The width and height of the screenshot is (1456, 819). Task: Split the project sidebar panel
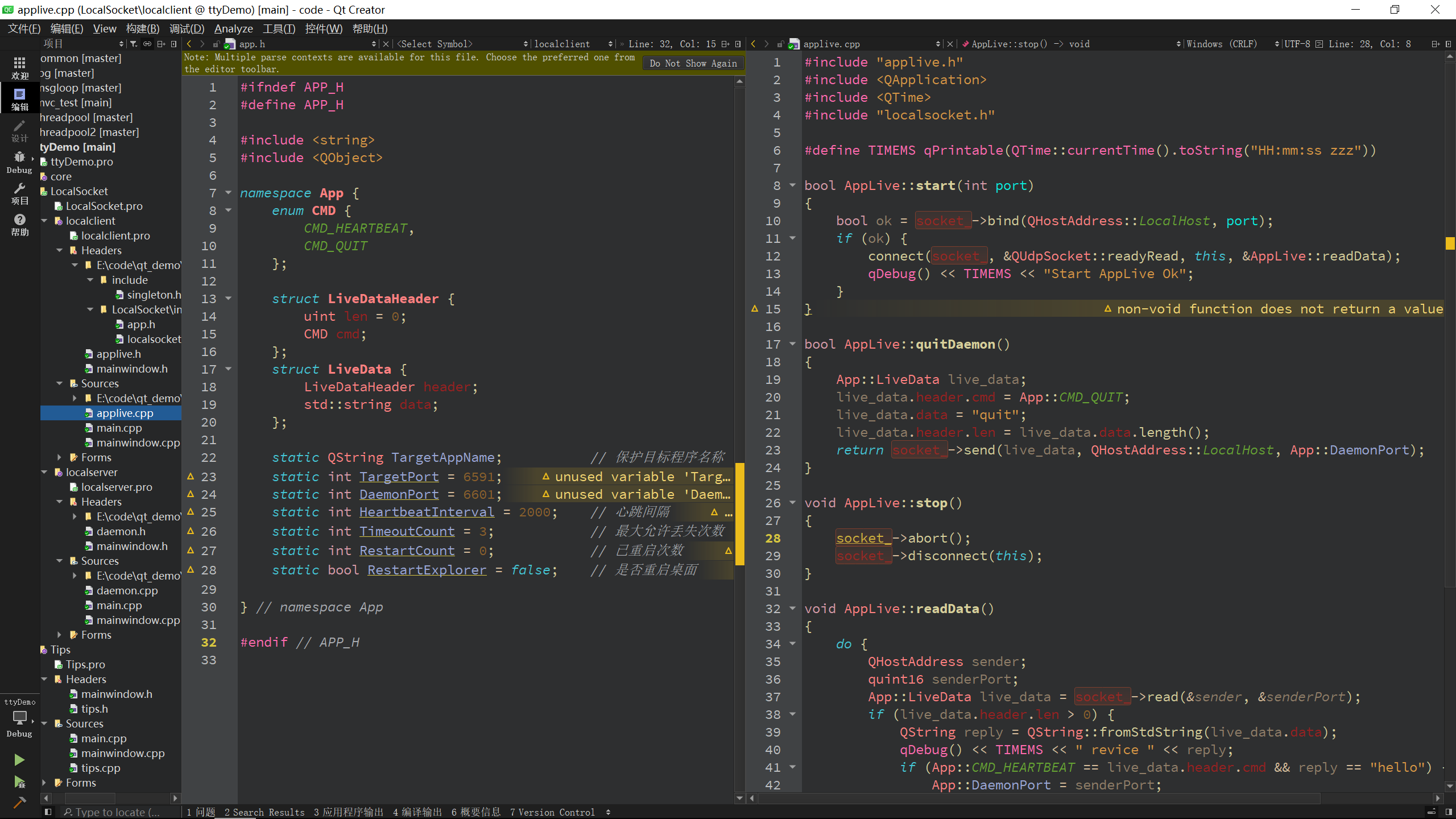click(x=161, y=44)
